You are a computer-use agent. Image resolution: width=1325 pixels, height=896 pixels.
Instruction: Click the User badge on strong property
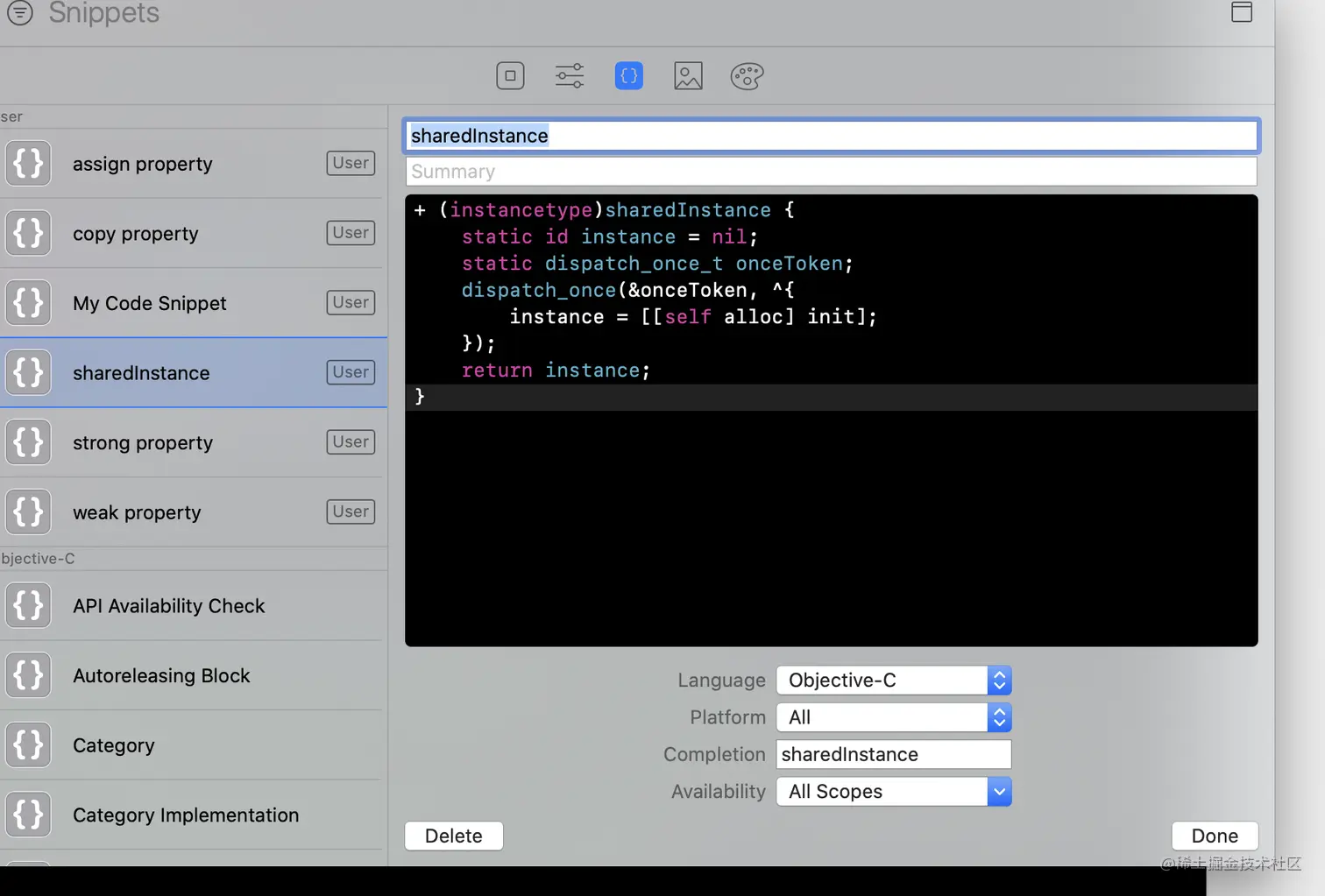351,441
